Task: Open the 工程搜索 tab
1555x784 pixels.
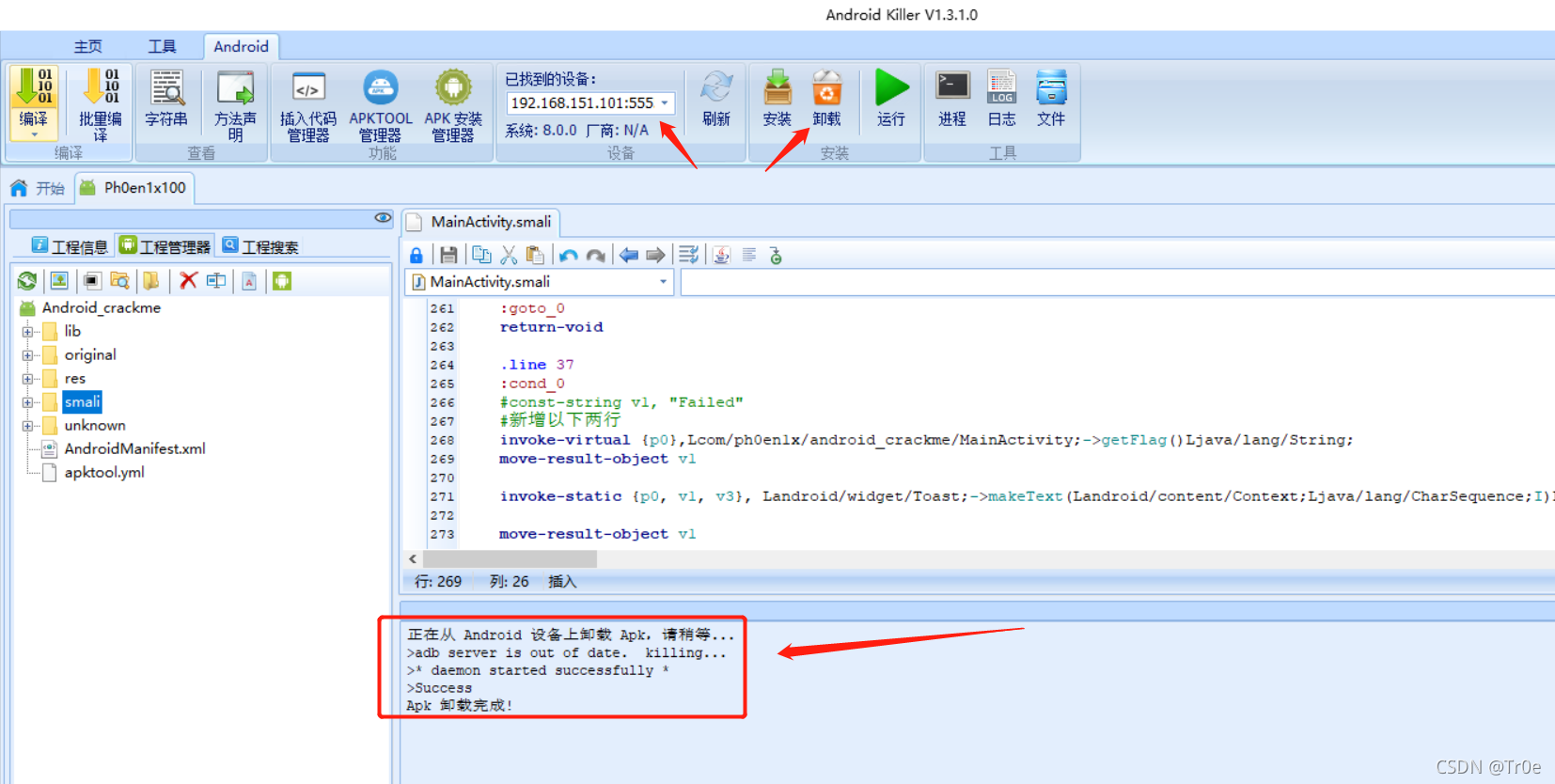Action: click(x=260, y=246)
